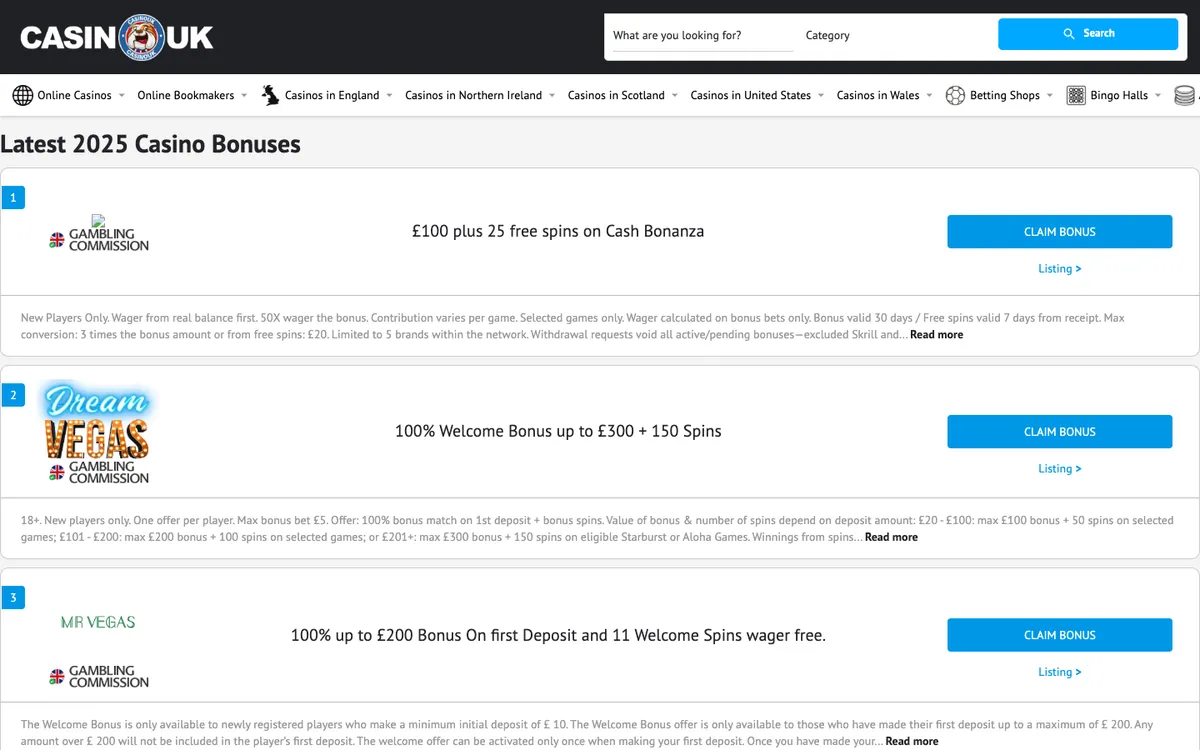Expand the Online Bookmakers dropdown arrow
Image resolution: width=1200 pixels, height=750 pixels.
[243, 96]
